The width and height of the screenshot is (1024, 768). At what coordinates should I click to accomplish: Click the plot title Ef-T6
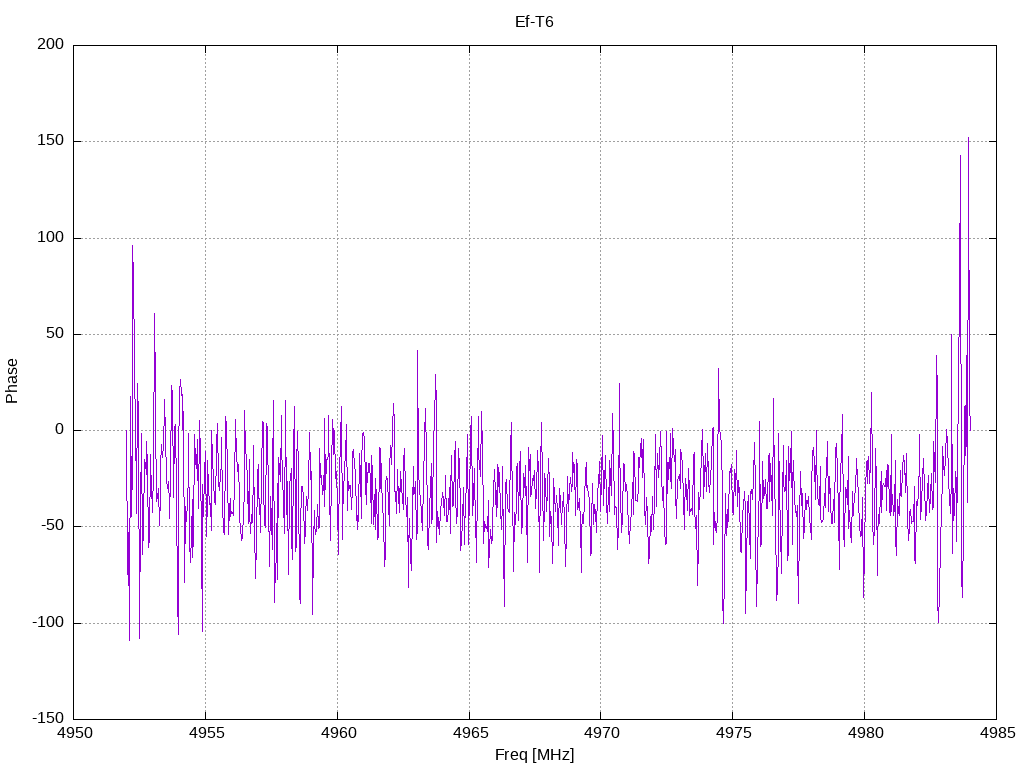coord(533,21)
